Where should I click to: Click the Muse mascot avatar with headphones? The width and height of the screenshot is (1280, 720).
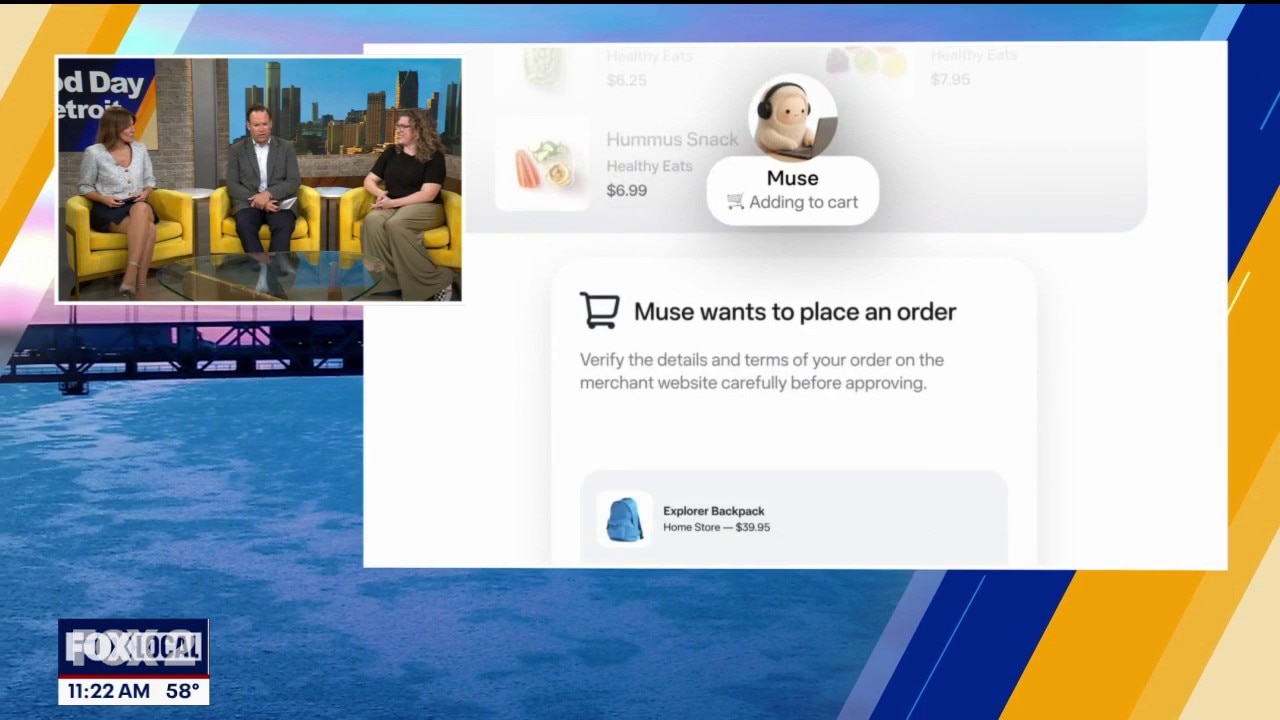point(793,118)
